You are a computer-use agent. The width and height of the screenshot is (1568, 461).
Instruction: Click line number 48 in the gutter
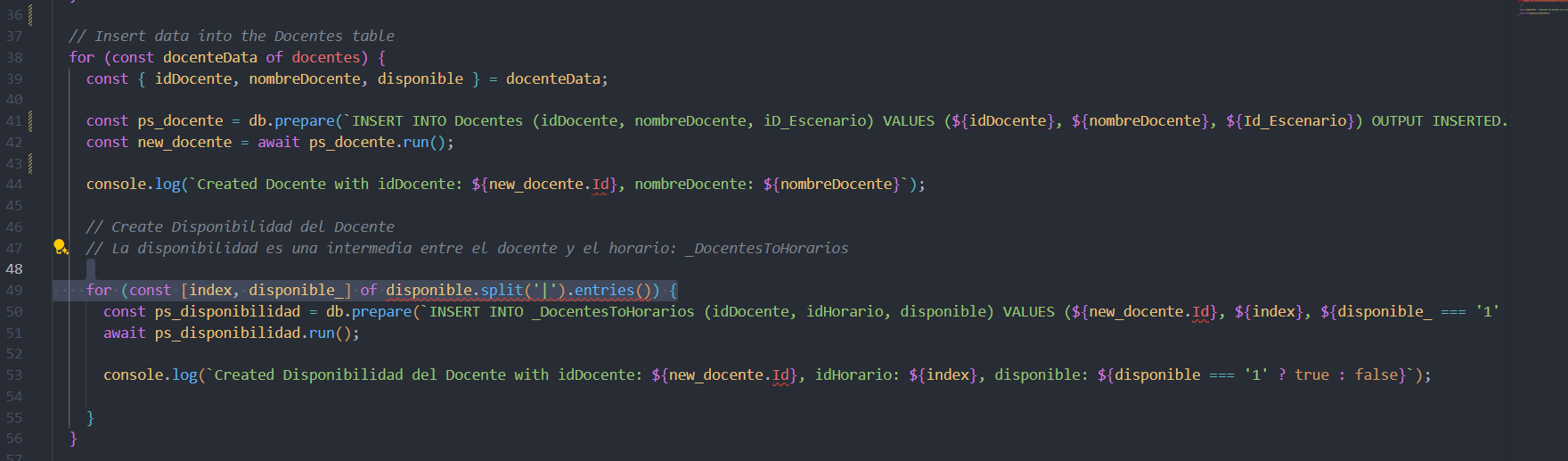tap(14, 268)
